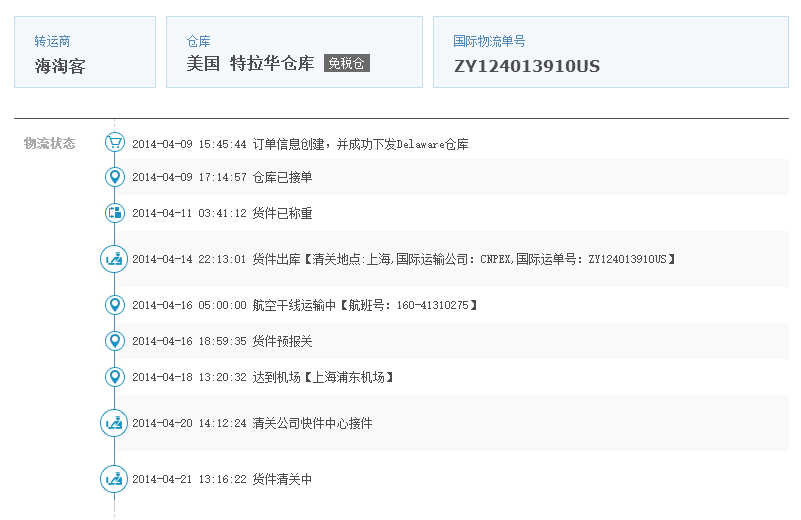Click the weighing icon beside 货件已称重
This screenshot has height=520, width=801.
115,212
